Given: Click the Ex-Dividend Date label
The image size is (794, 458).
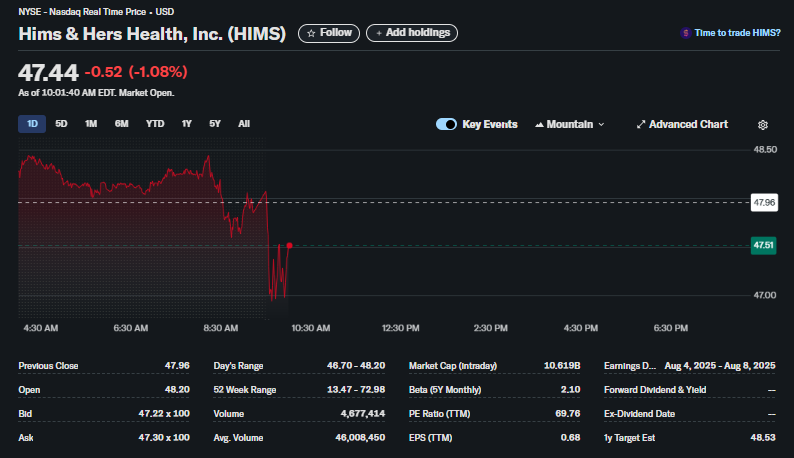Looking at the screenshot, I should coord(639,414).
